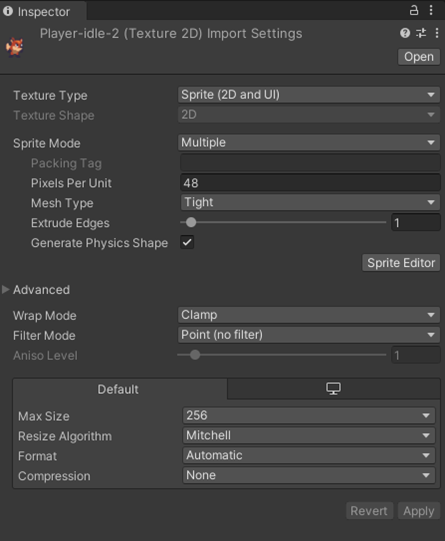Open the Filter Mode dropdown
This screenshot has height=541, width=445.
pyautogui.click(x=309, y=335)
